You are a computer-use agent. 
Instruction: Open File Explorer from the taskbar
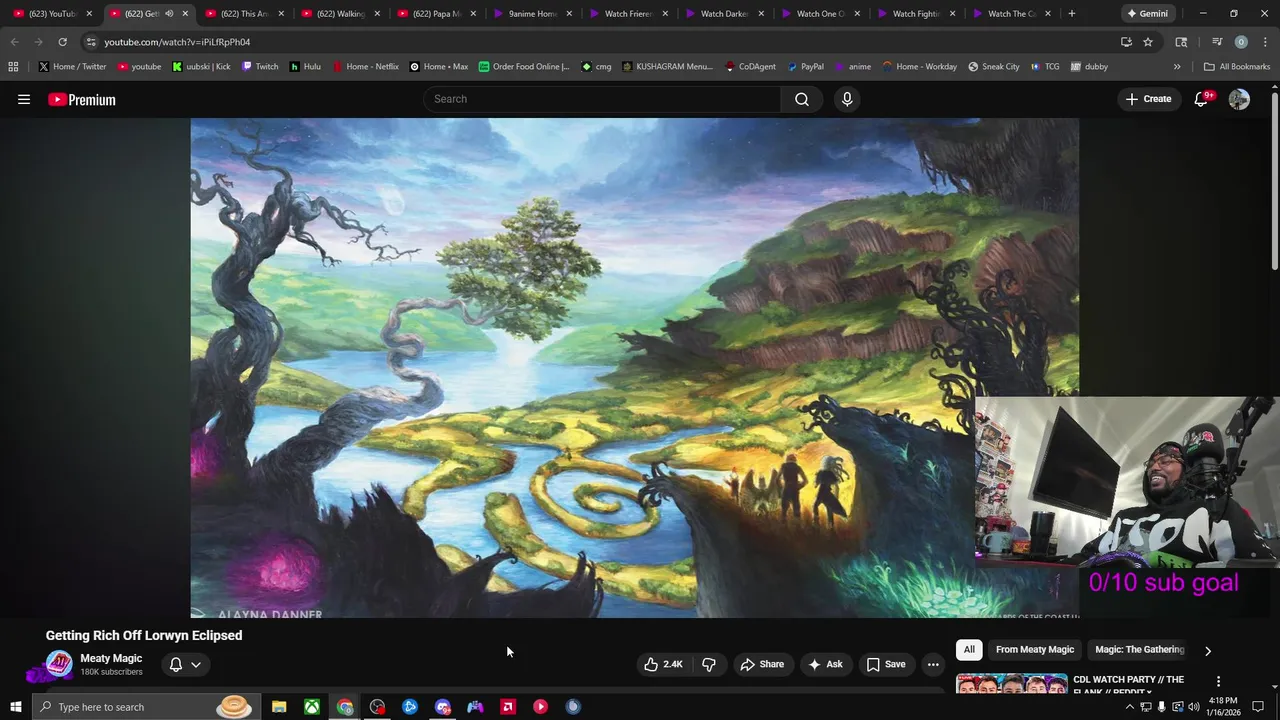coord(279,707)
